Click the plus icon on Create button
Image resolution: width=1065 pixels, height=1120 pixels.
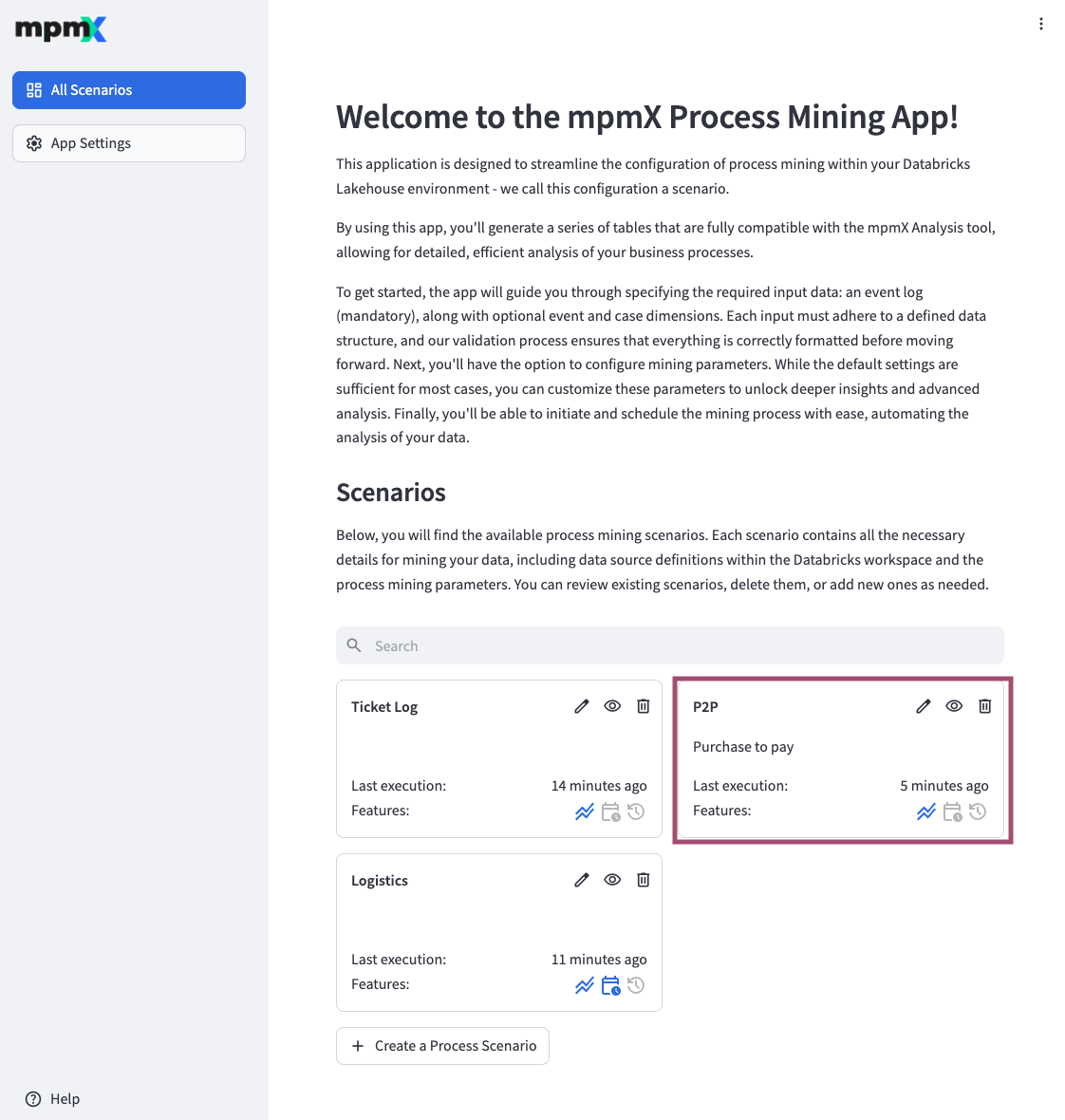click(x=358, y=1046)
